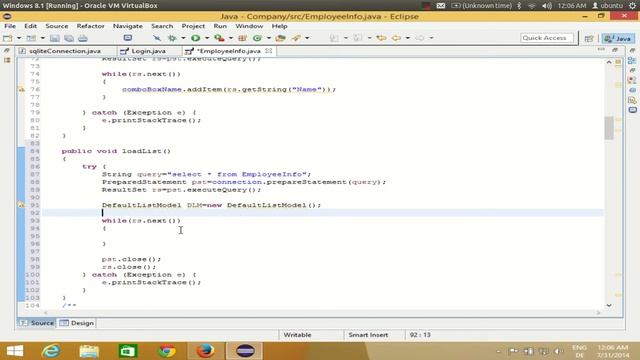Expand the Debug dropdown arrow
This screenshot has width=640, height=360.
[183, 38]
